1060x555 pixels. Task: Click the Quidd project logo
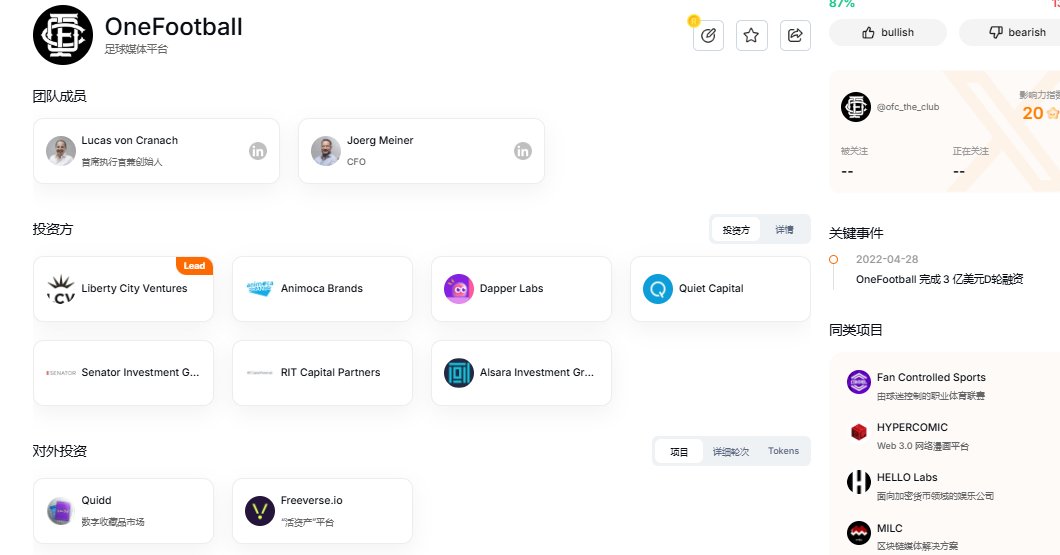pyautogui.click(x=60, y=511)
